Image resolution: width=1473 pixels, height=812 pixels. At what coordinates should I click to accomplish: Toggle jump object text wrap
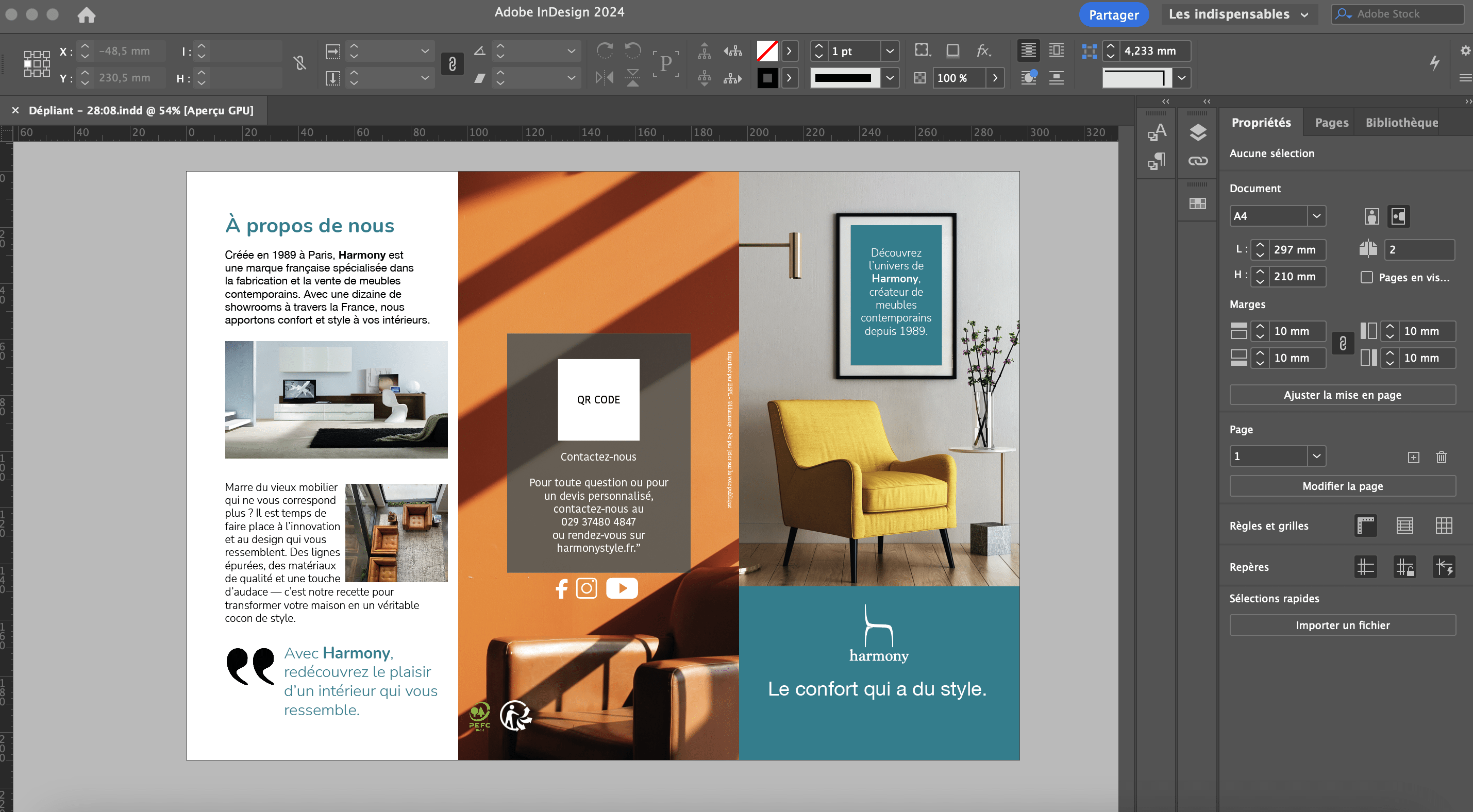(1056, 78)
